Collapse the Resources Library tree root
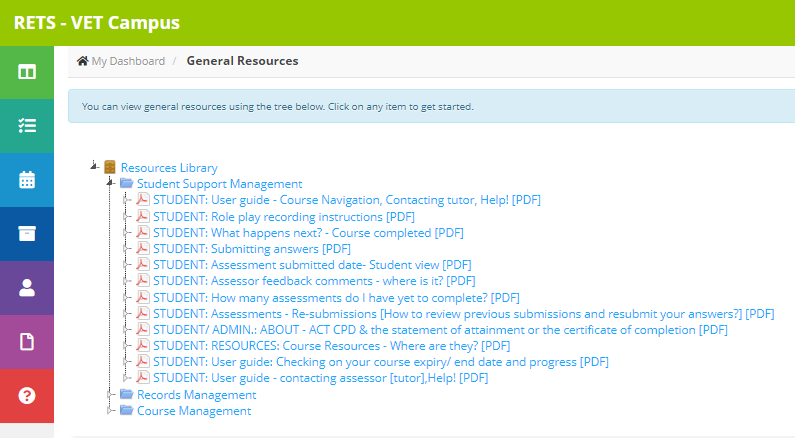Screen dimensions: 795x438 [94, 166]
